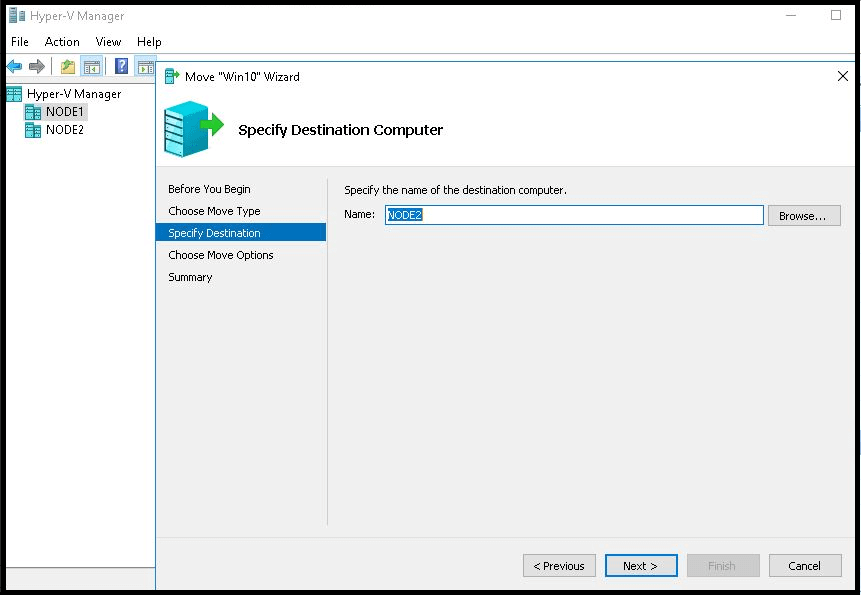Open Help via the question mark icon

(121, 66)
